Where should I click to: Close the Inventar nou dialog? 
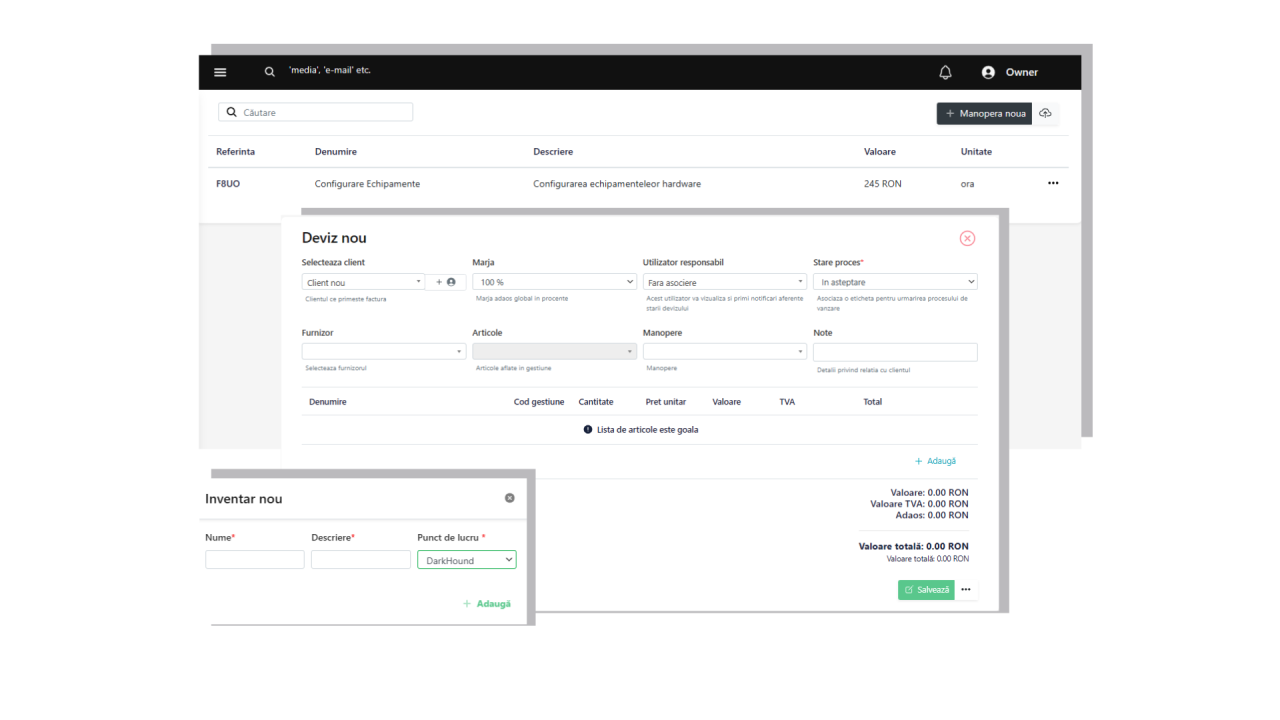509,498
